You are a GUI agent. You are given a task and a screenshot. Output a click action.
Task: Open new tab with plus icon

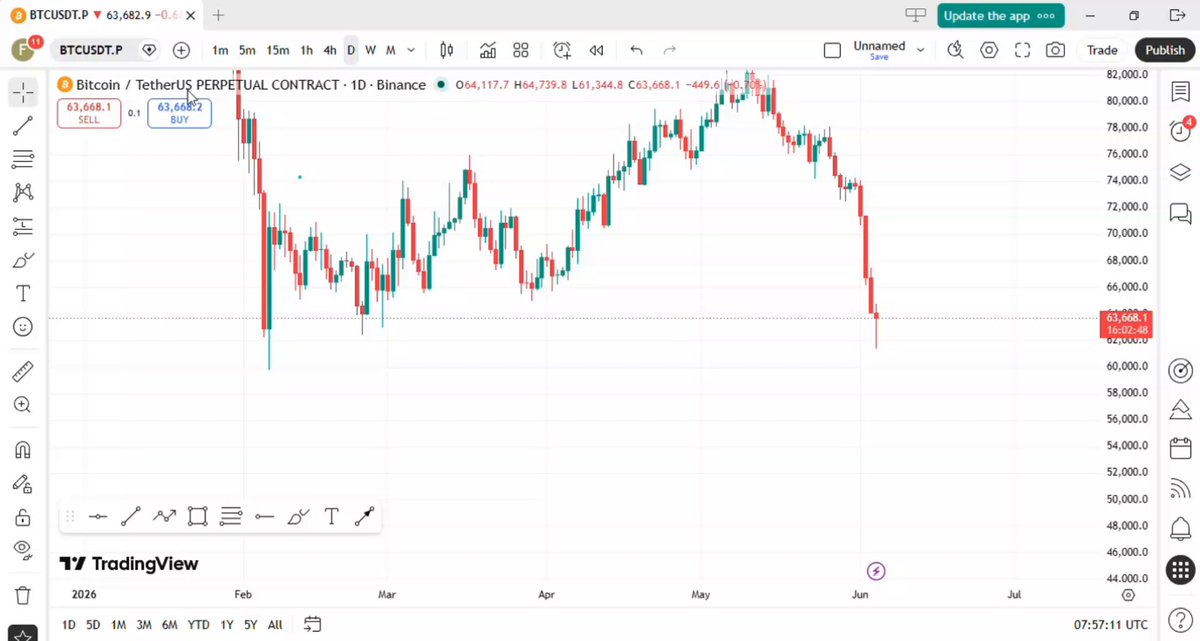click(218, 15)
